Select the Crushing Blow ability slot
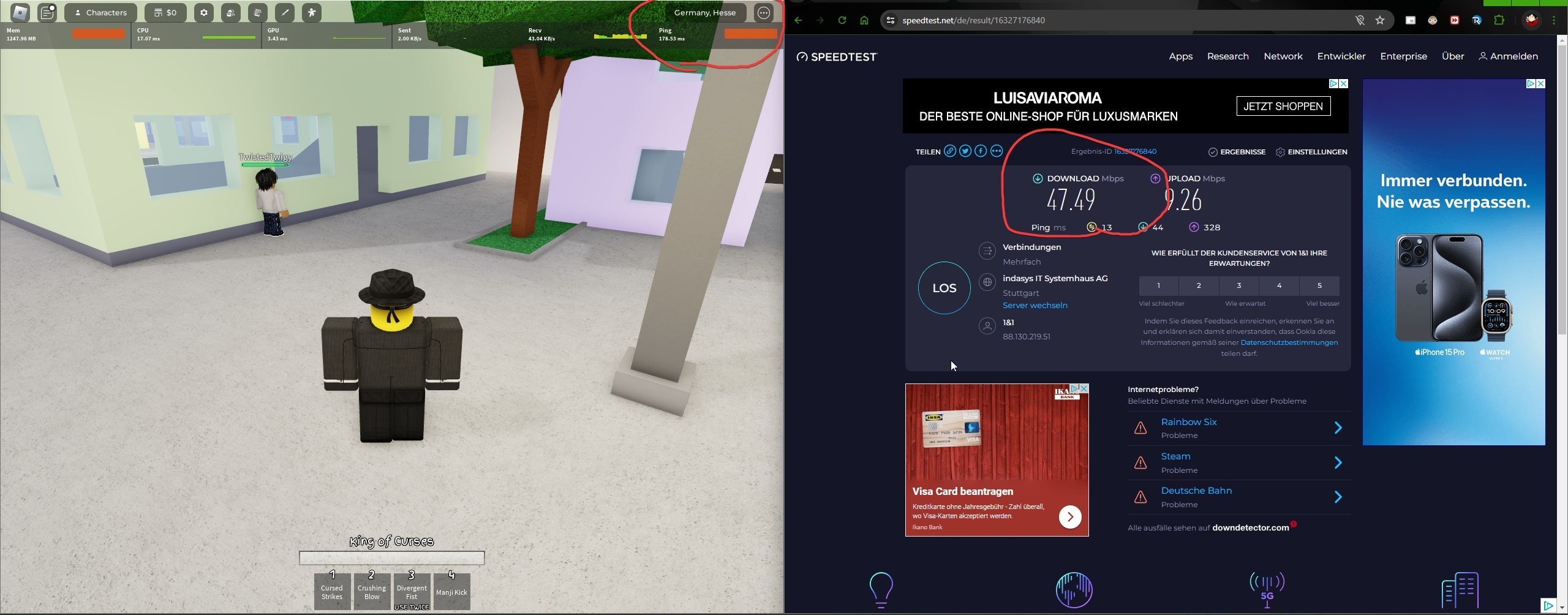 click(372, 591)
